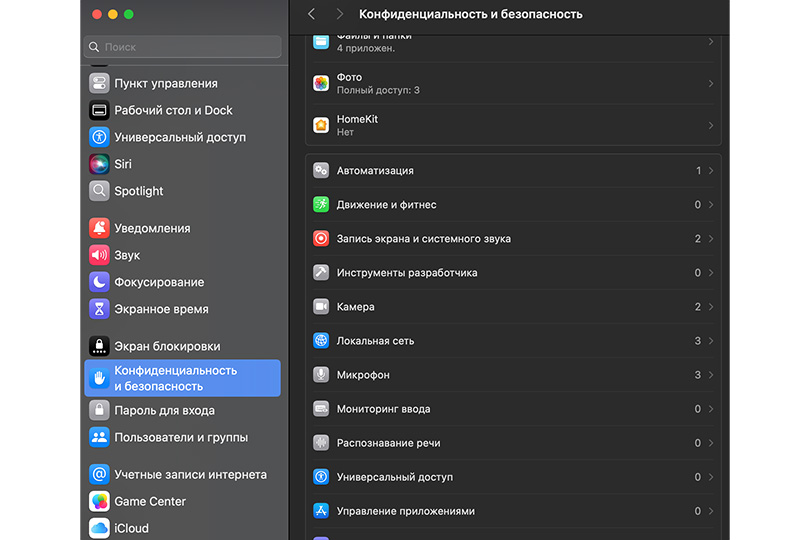The width and height of the screenshot is (810, 540).
Task: Go back with the left arrow
Action: pos(311,14)
